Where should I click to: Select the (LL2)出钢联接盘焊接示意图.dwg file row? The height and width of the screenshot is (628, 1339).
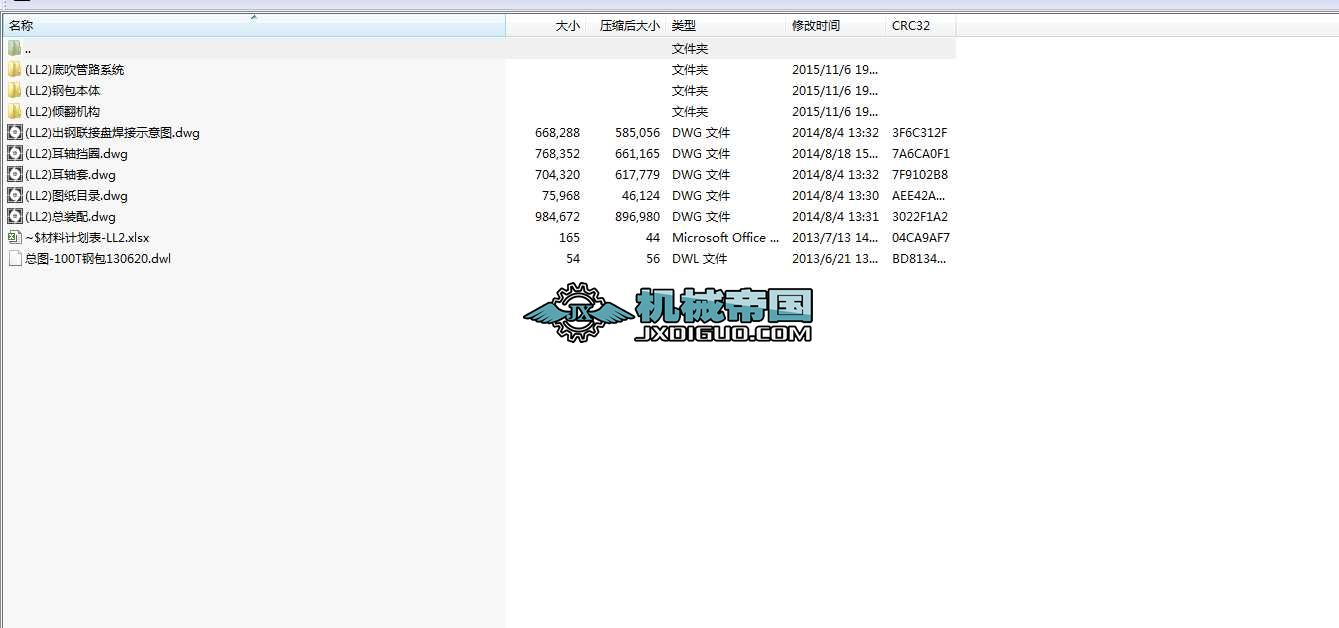(x=111, y=132)
